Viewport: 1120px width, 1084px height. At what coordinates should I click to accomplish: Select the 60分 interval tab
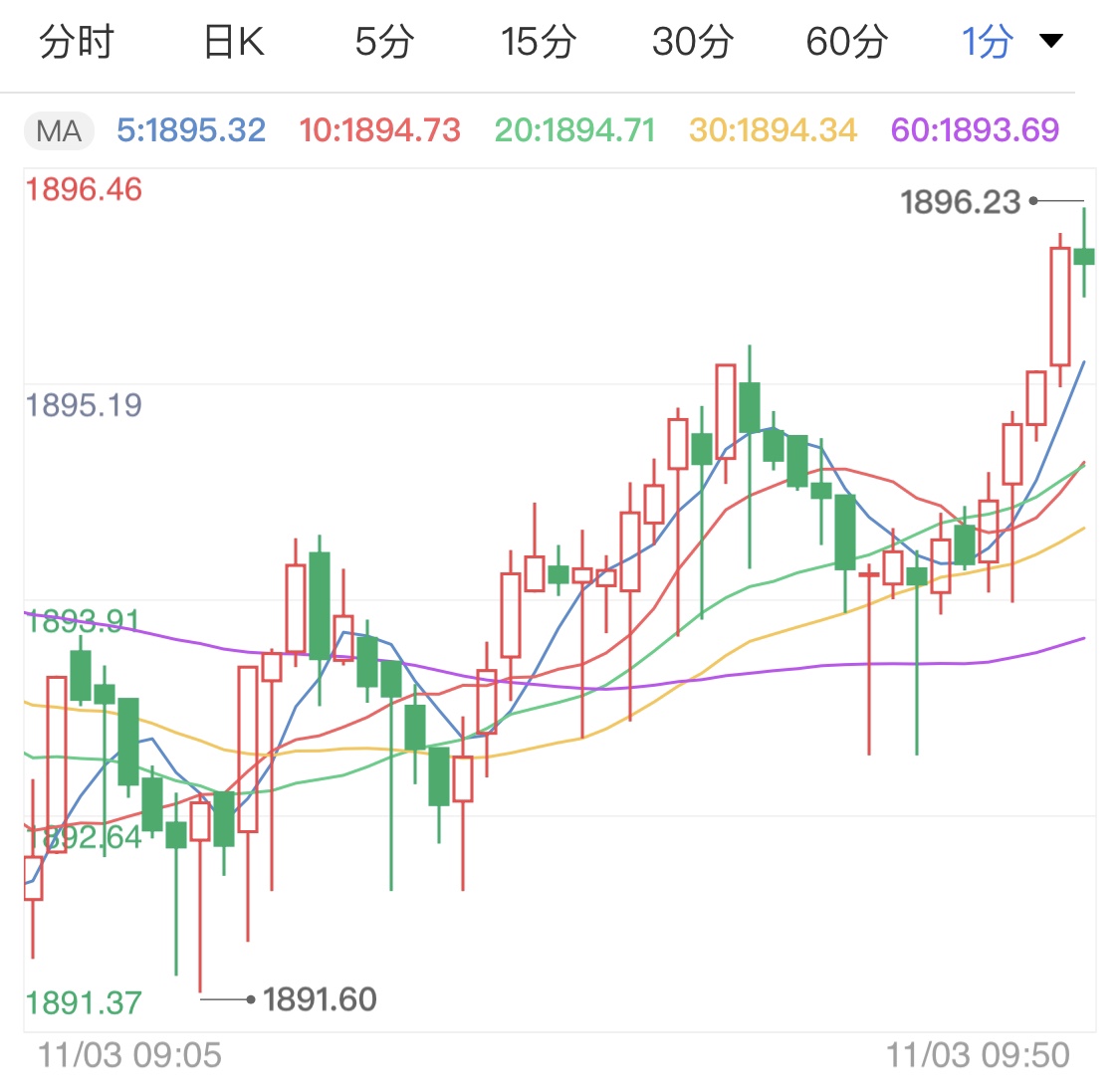[x=847, y=42]
